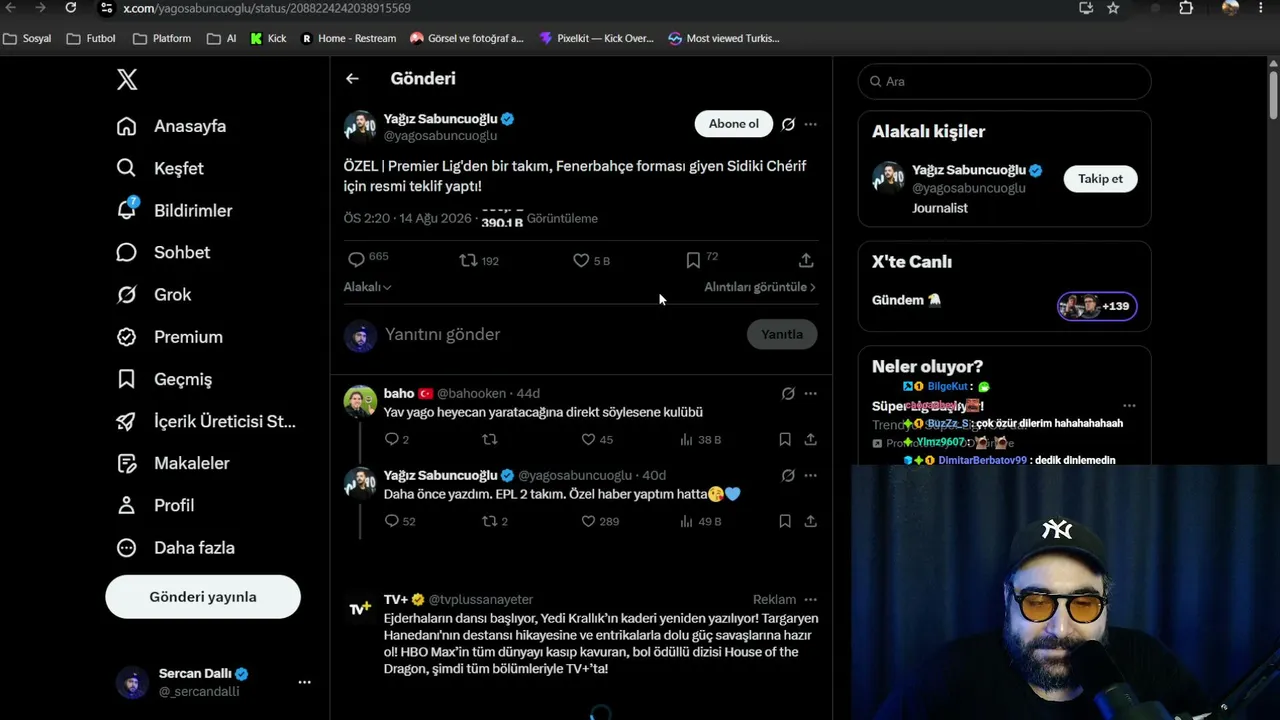This screenshot has height=720, width=1280.
Task: Open the Görsel ve fotoğraf a... bookmark
Action: [x=467, y=39]
